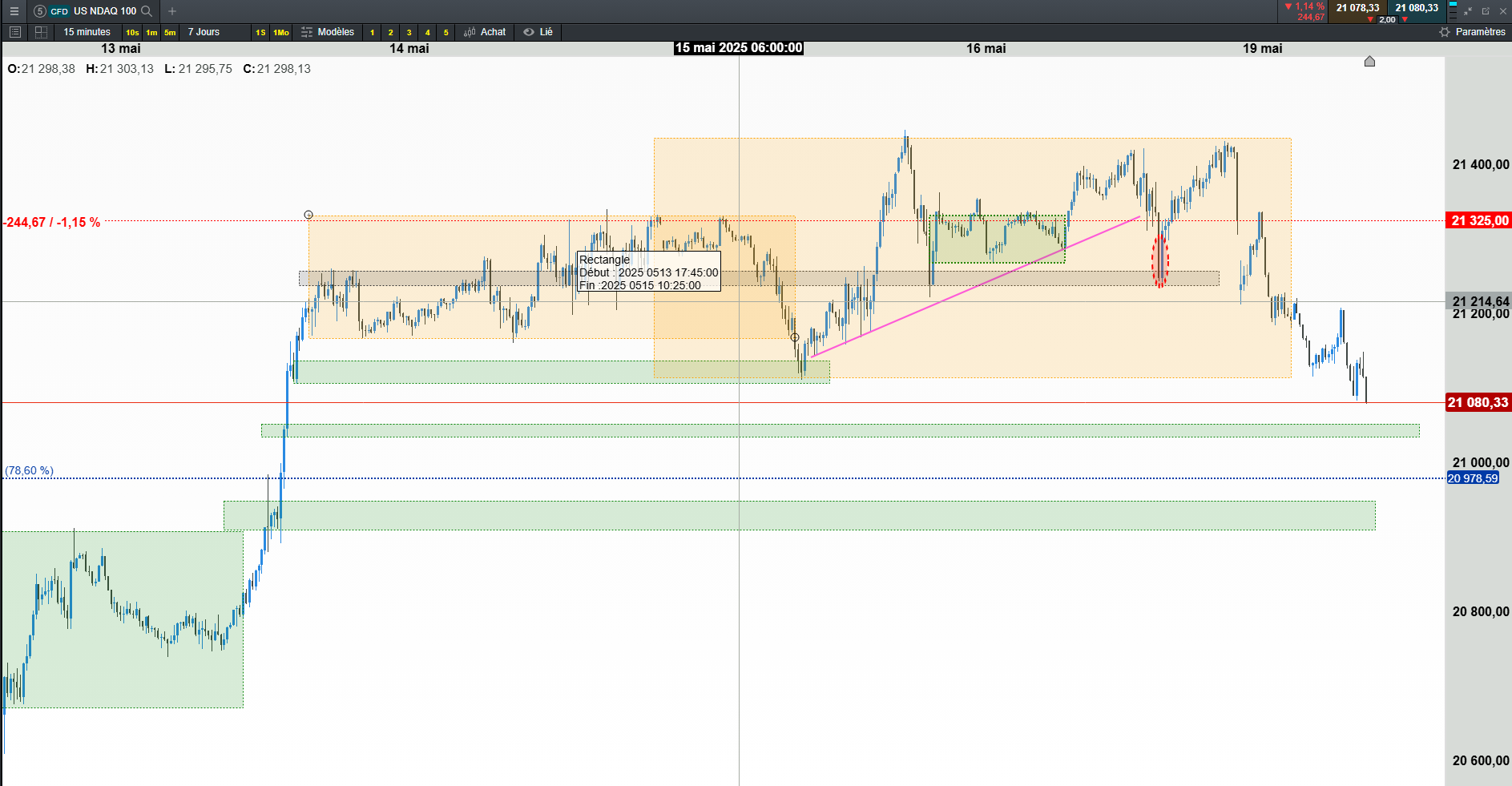Click the orange rectangle start handle
Image resolution: width=1512 pixels, height=786 pixels.
308,215
